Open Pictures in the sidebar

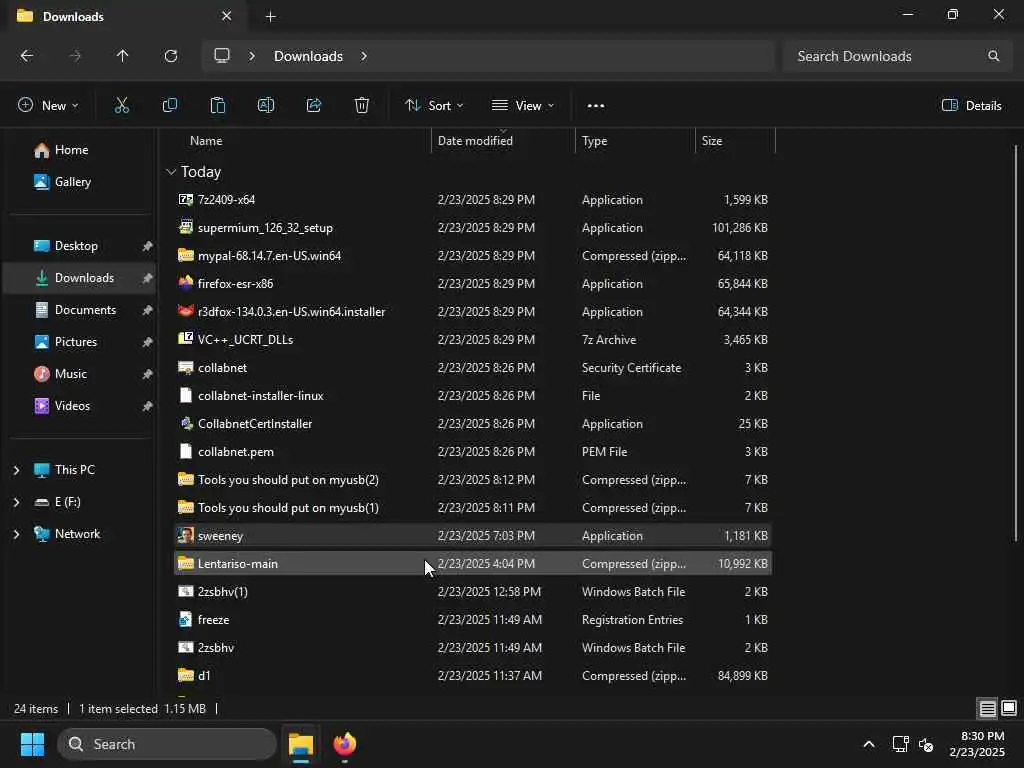tap(65, 342)
